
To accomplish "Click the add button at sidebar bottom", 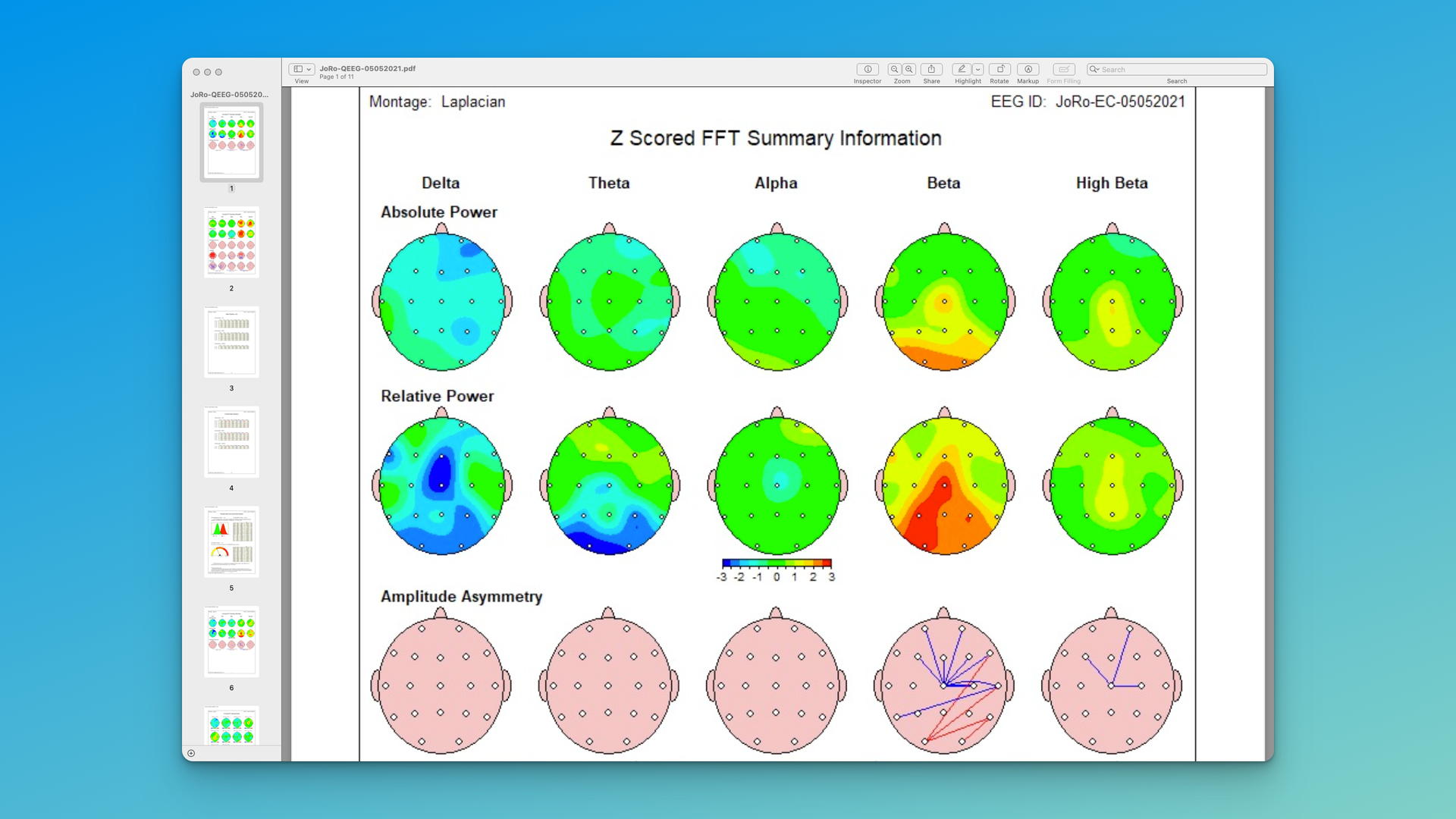I will point(191,753).
